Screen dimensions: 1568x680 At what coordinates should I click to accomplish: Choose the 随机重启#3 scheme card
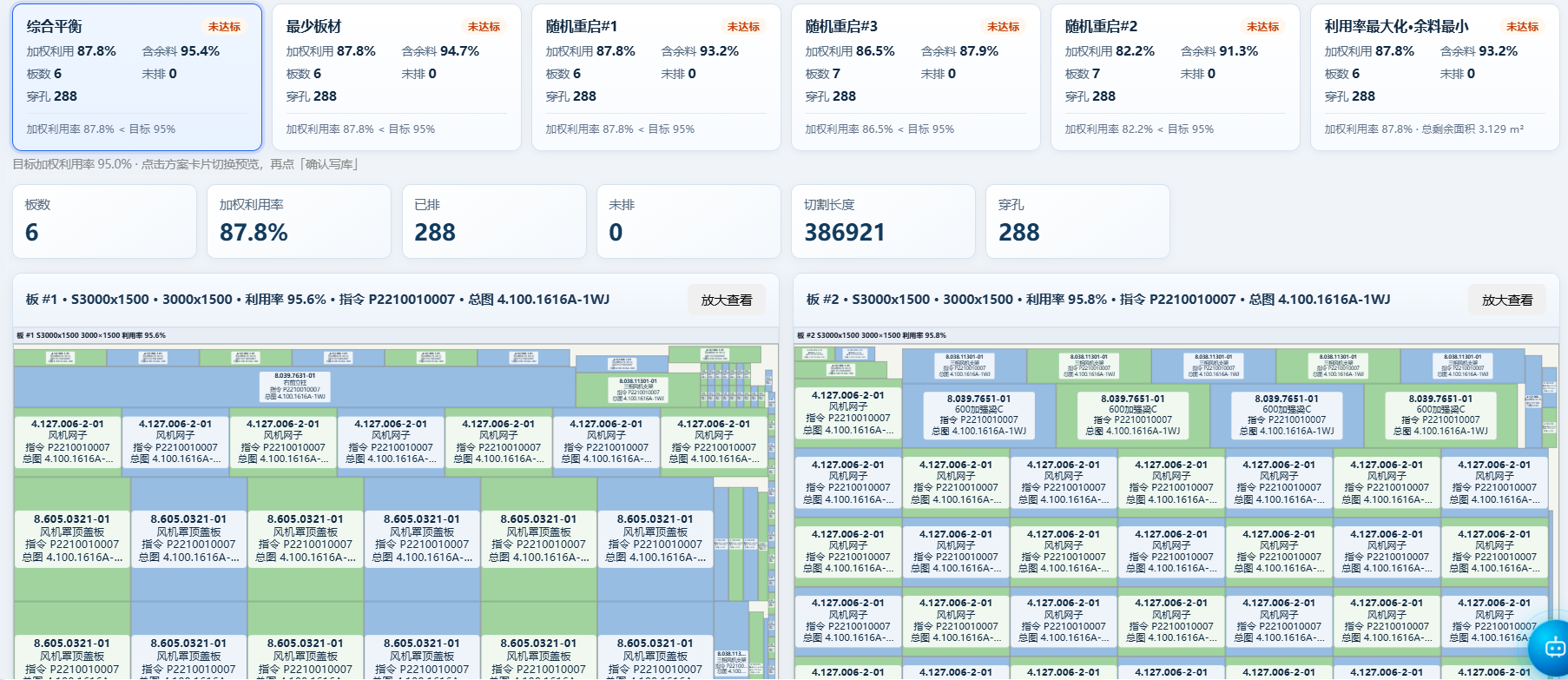(x=916, y=77)
